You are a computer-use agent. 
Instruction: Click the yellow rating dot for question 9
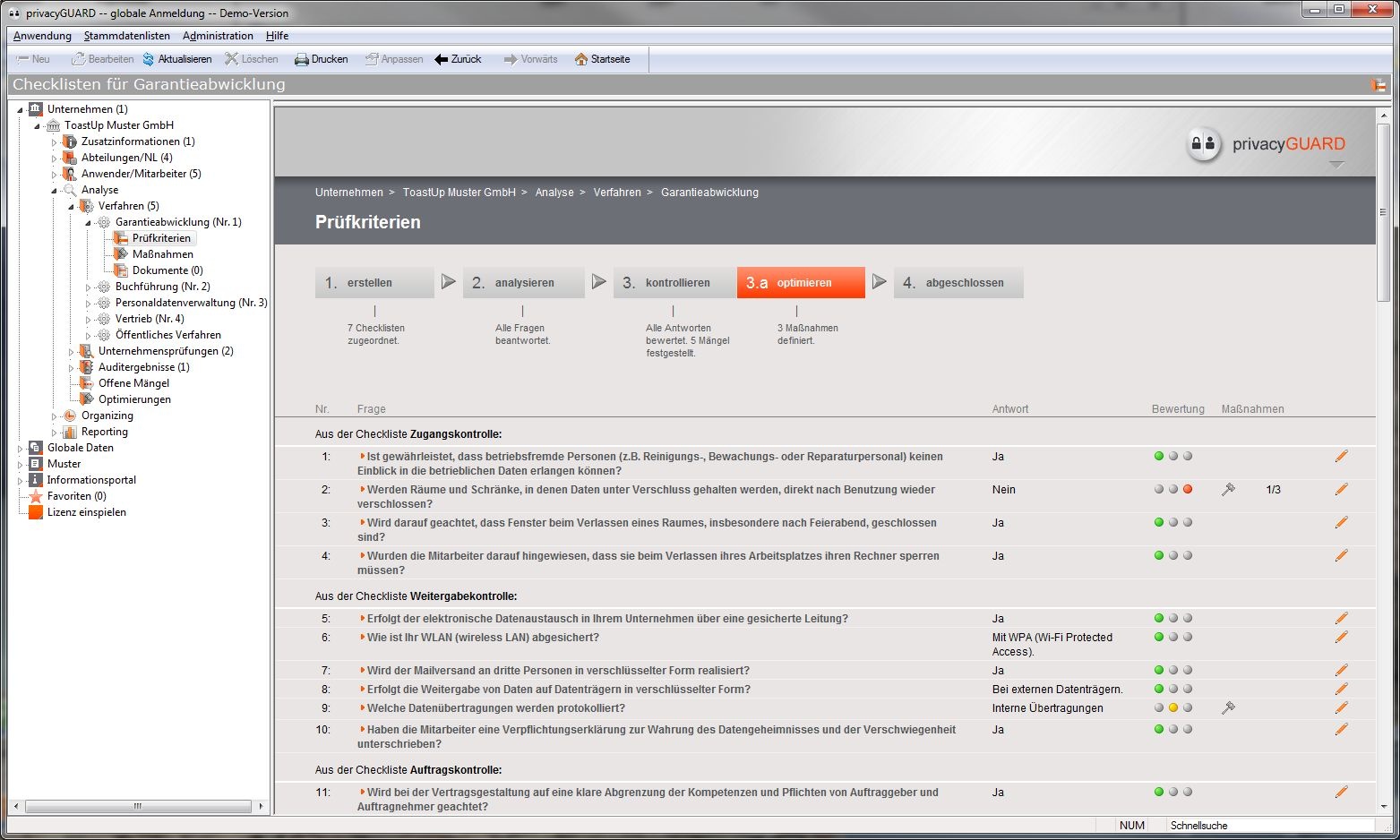[1173, 708]
